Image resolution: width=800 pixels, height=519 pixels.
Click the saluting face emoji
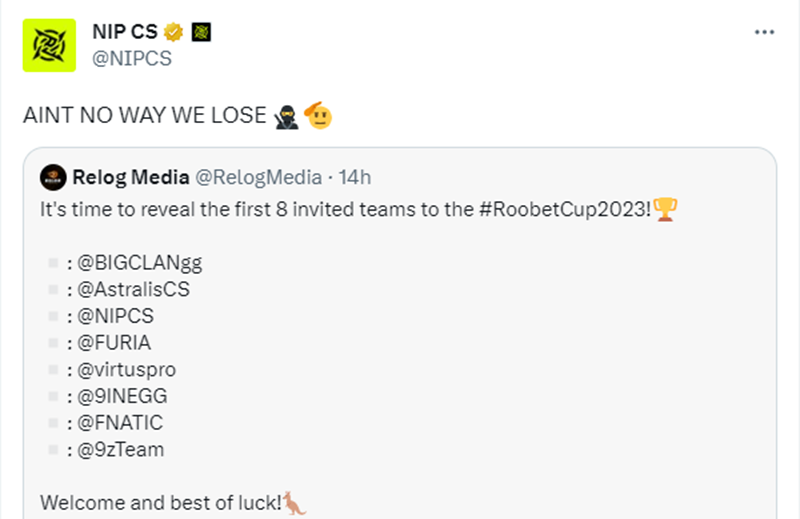pyautogui.click(x=318, y=115)
